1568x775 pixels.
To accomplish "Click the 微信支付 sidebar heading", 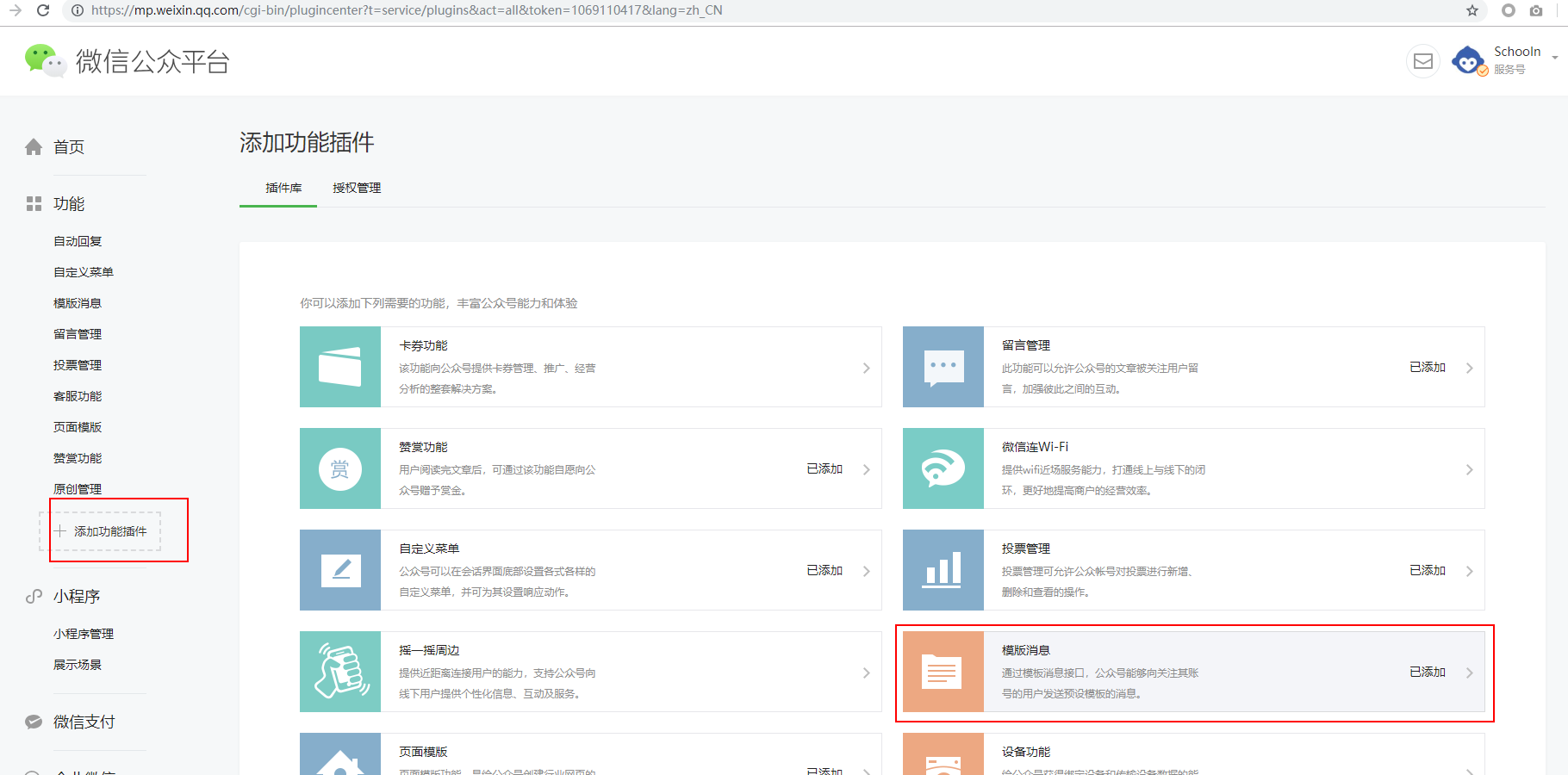I will tap(84, 722).
